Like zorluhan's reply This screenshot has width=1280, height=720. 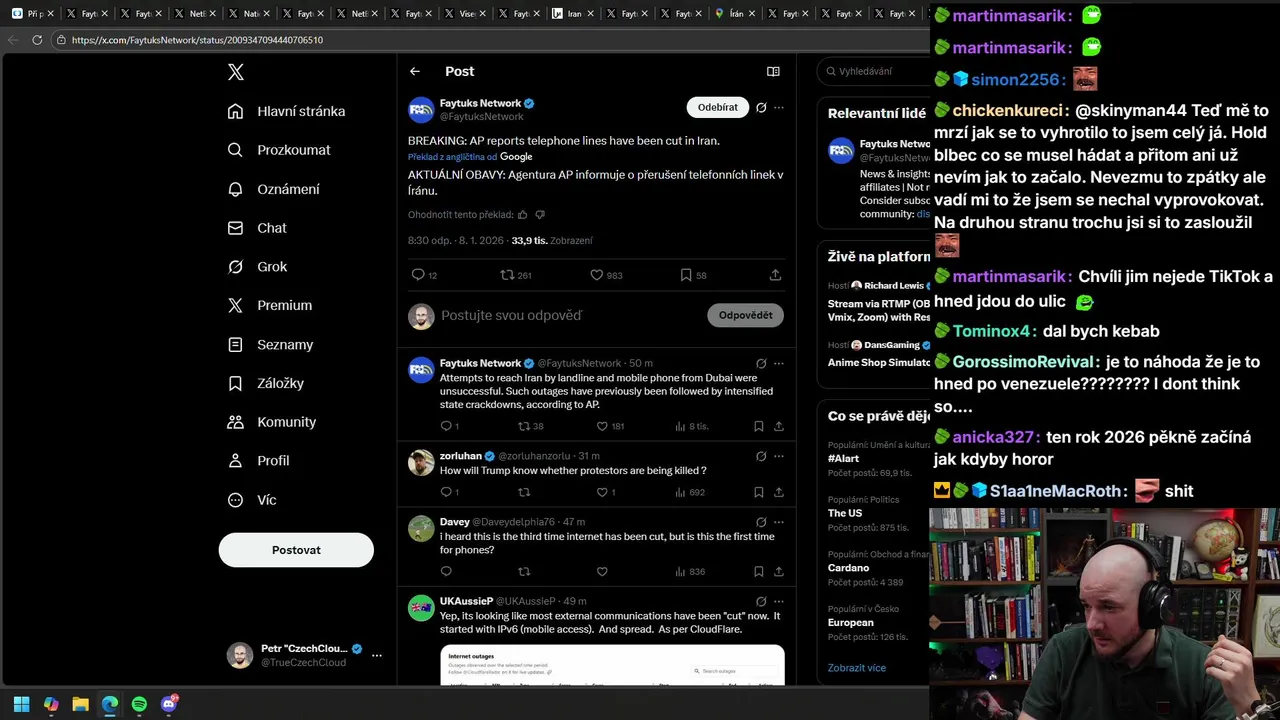tap(606, 492)
